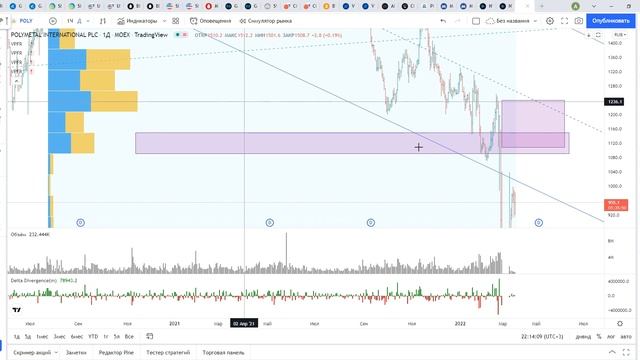Viewport: 640px width, 360px height.
Task: Click the Опубликовать button
Action: [x=611, y=21]
